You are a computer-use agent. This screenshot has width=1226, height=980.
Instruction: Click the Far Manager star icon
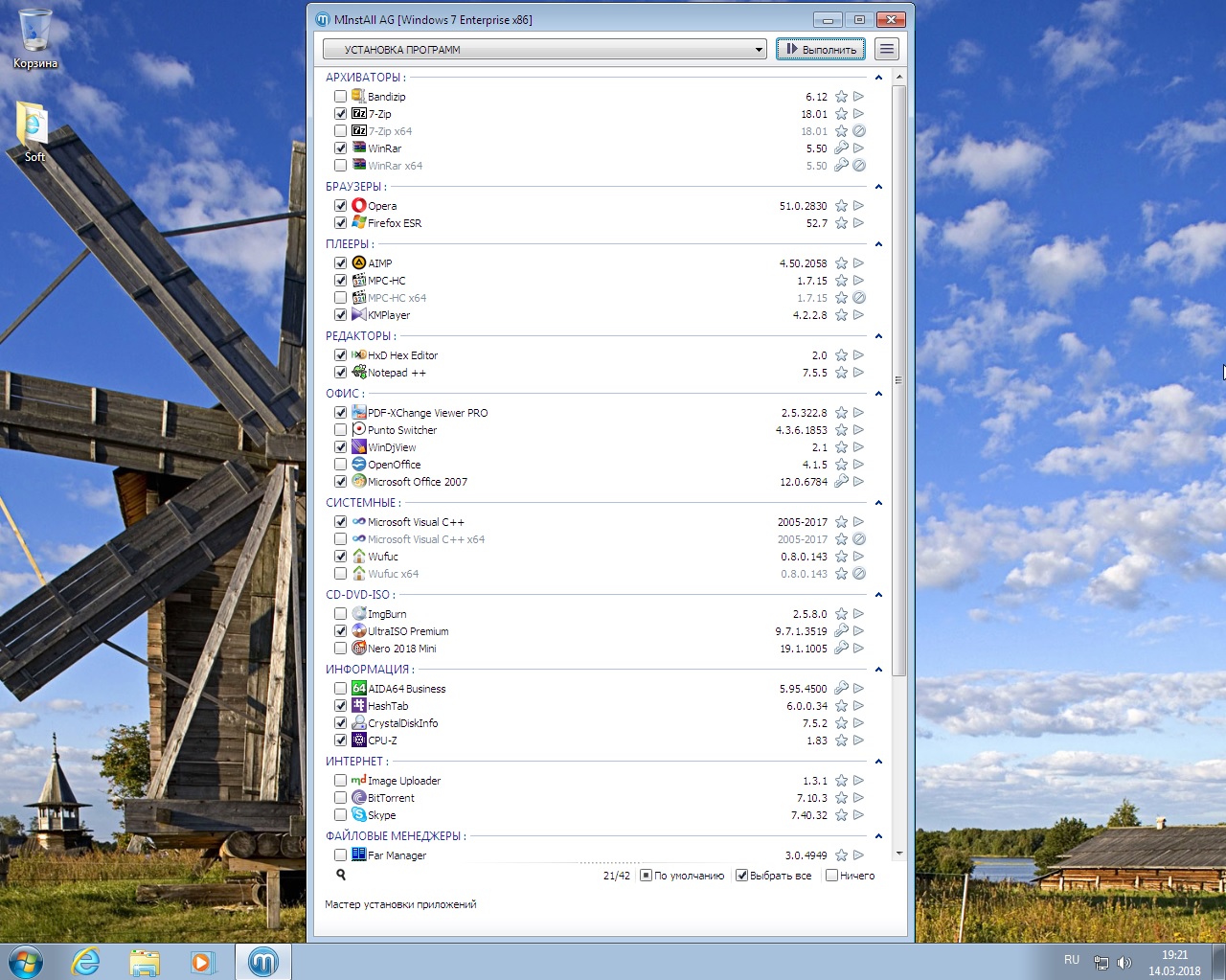[x=841, y=855]
